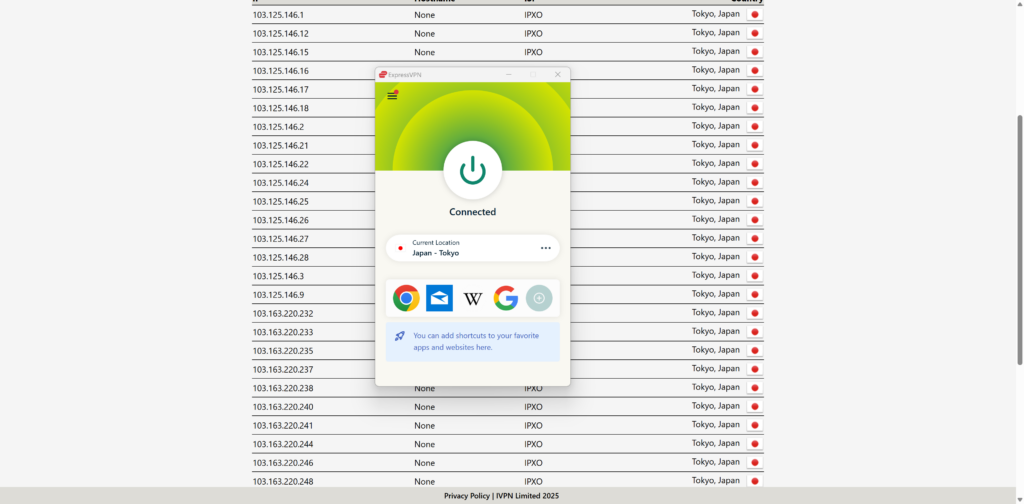Click the Japan flag in the 103.125.146.28 row

click(755, 257)
